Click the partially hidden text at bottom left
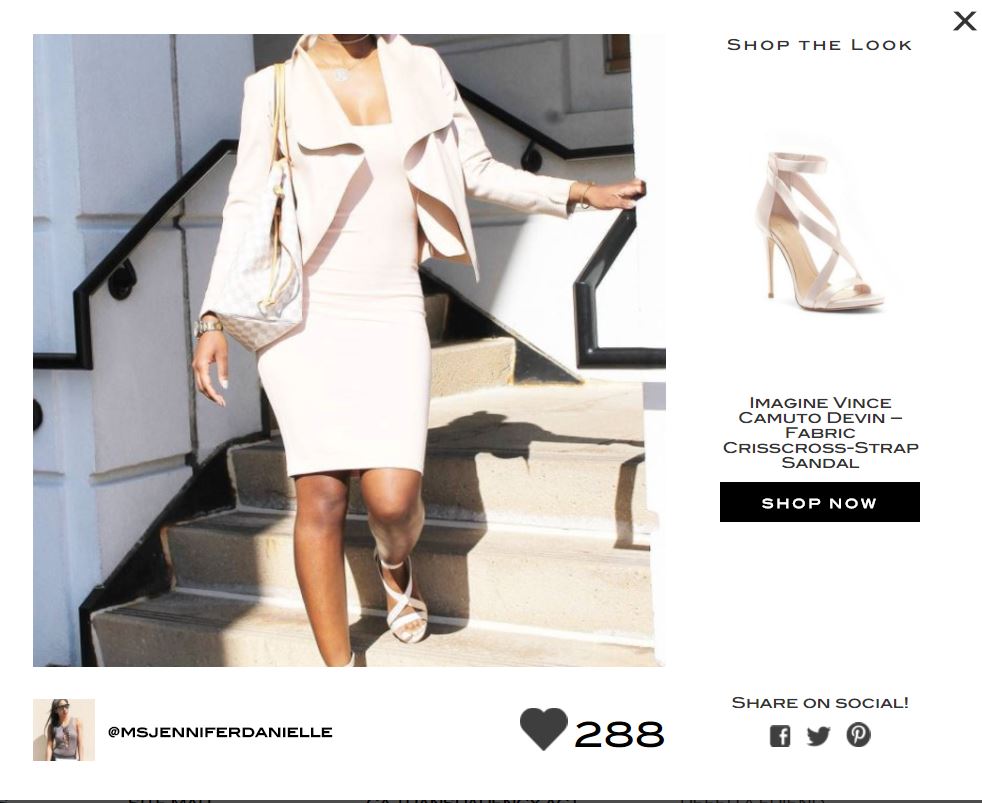This screenshot has height=803, width=982. (x=170, y=799)
